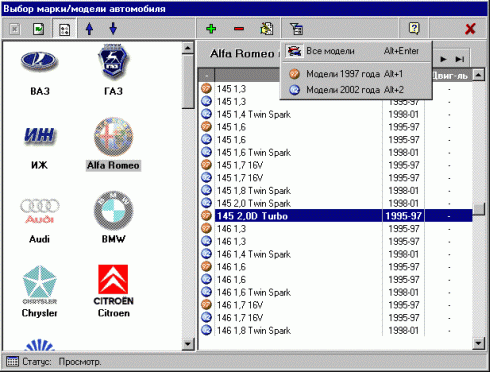Select the ВАЗ brand logo

(x=40, y=62)
